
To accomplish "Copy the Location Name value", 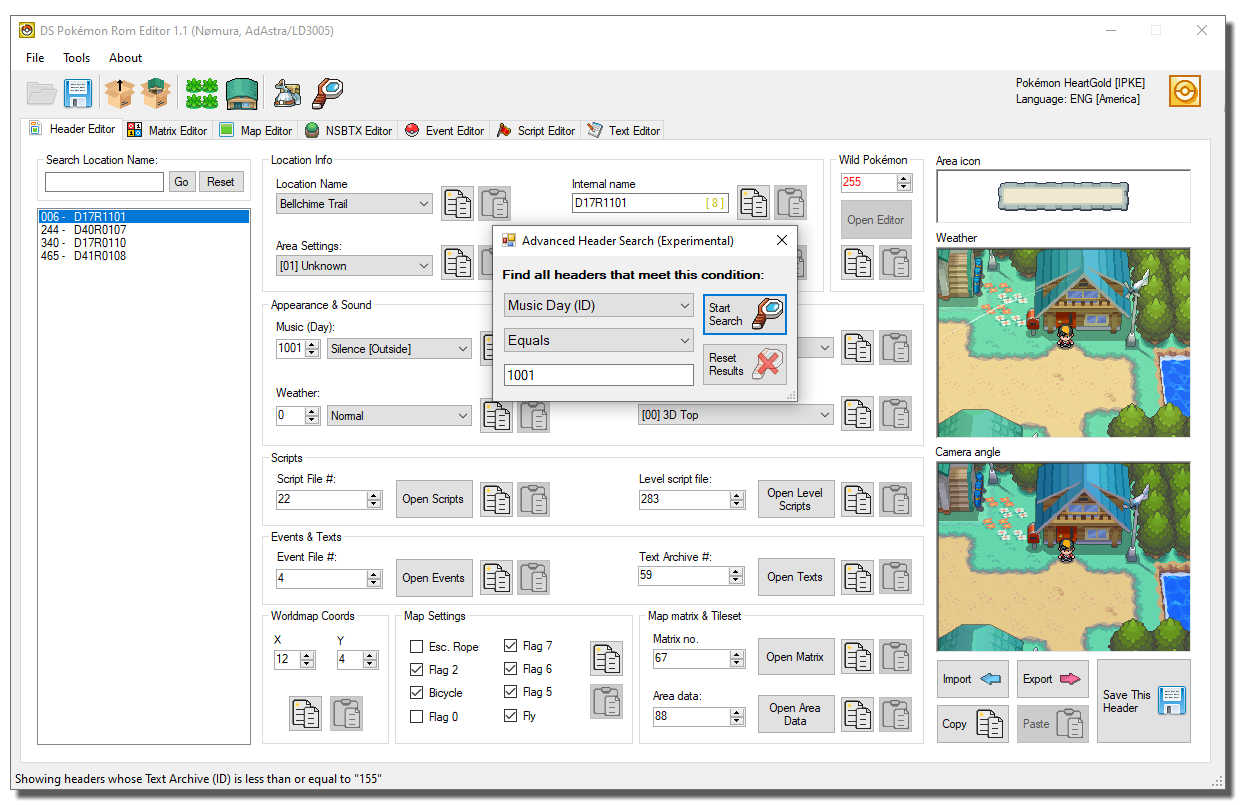I will [458, 203].
